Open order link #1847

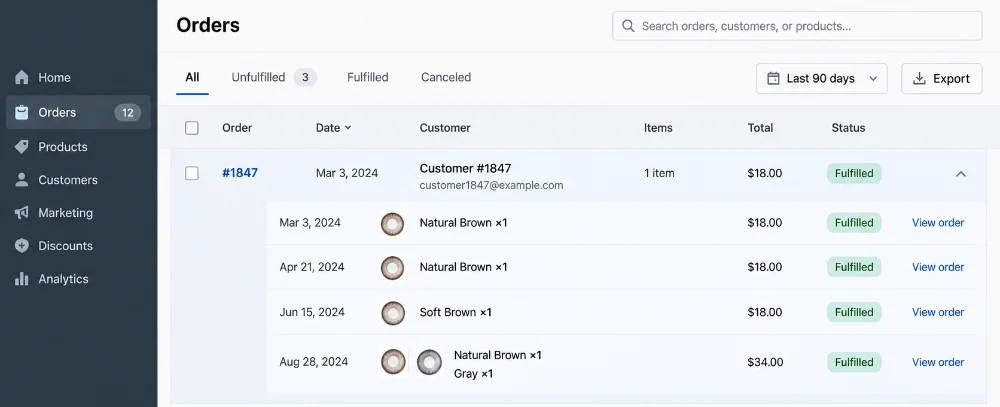240,173
